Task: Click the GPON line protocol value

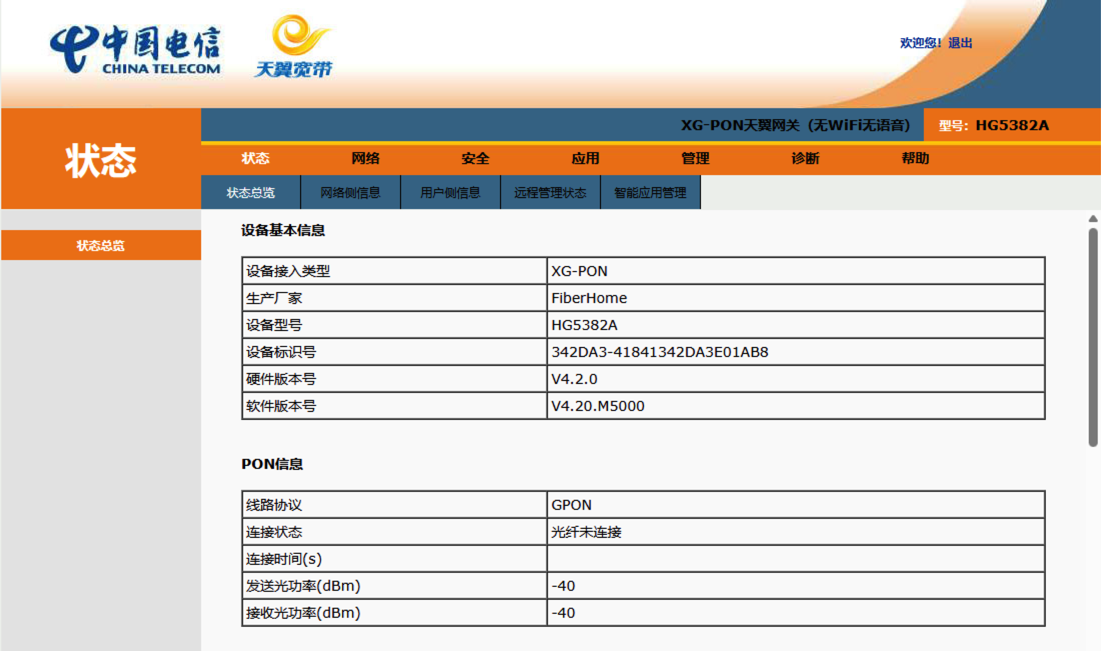Action: (x=572, y=505)
